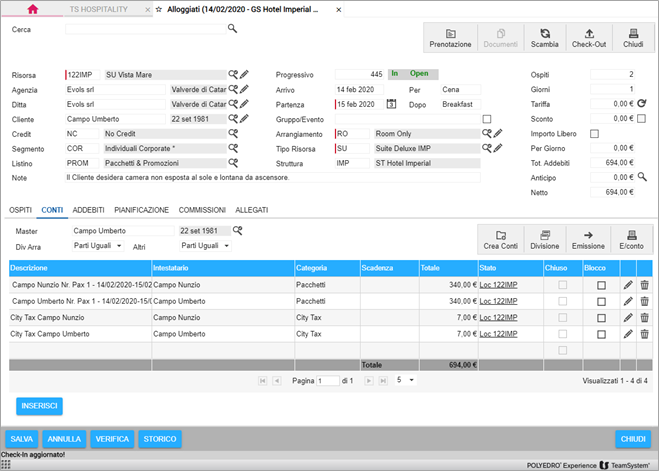Click the SALVA button

pyautogui.click(x=21, y=439)
